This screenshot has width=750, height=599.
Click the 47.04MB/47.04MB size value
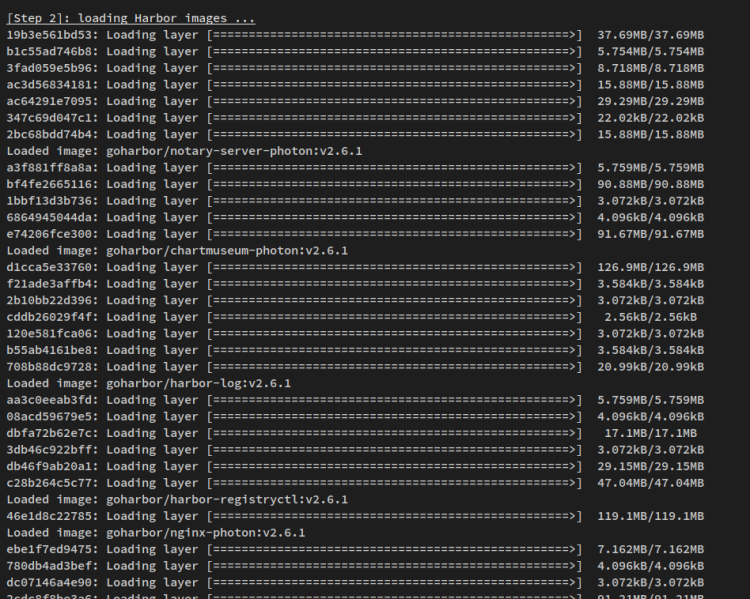651,483
